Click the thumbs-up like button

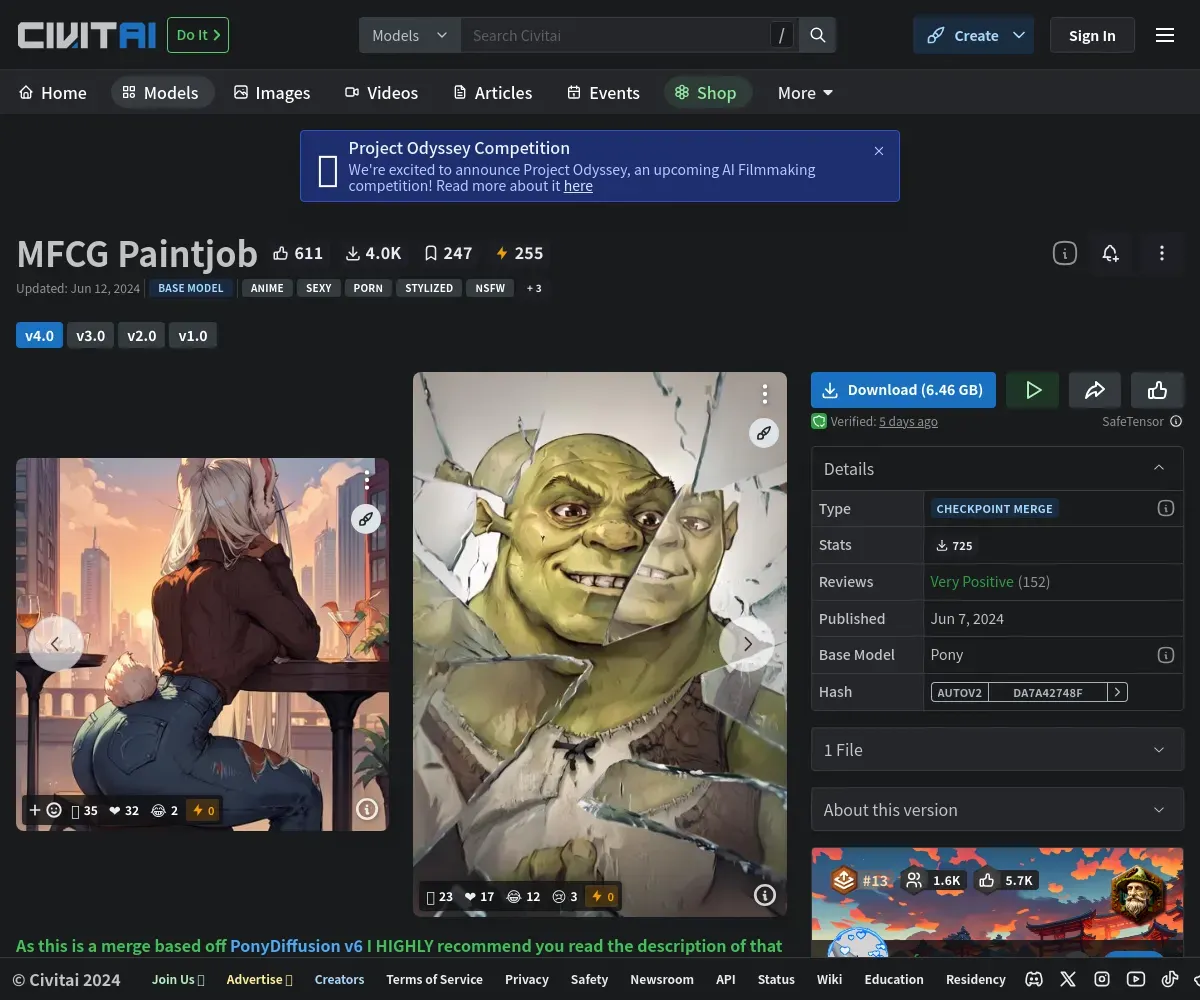click(x=1157, y=390)
